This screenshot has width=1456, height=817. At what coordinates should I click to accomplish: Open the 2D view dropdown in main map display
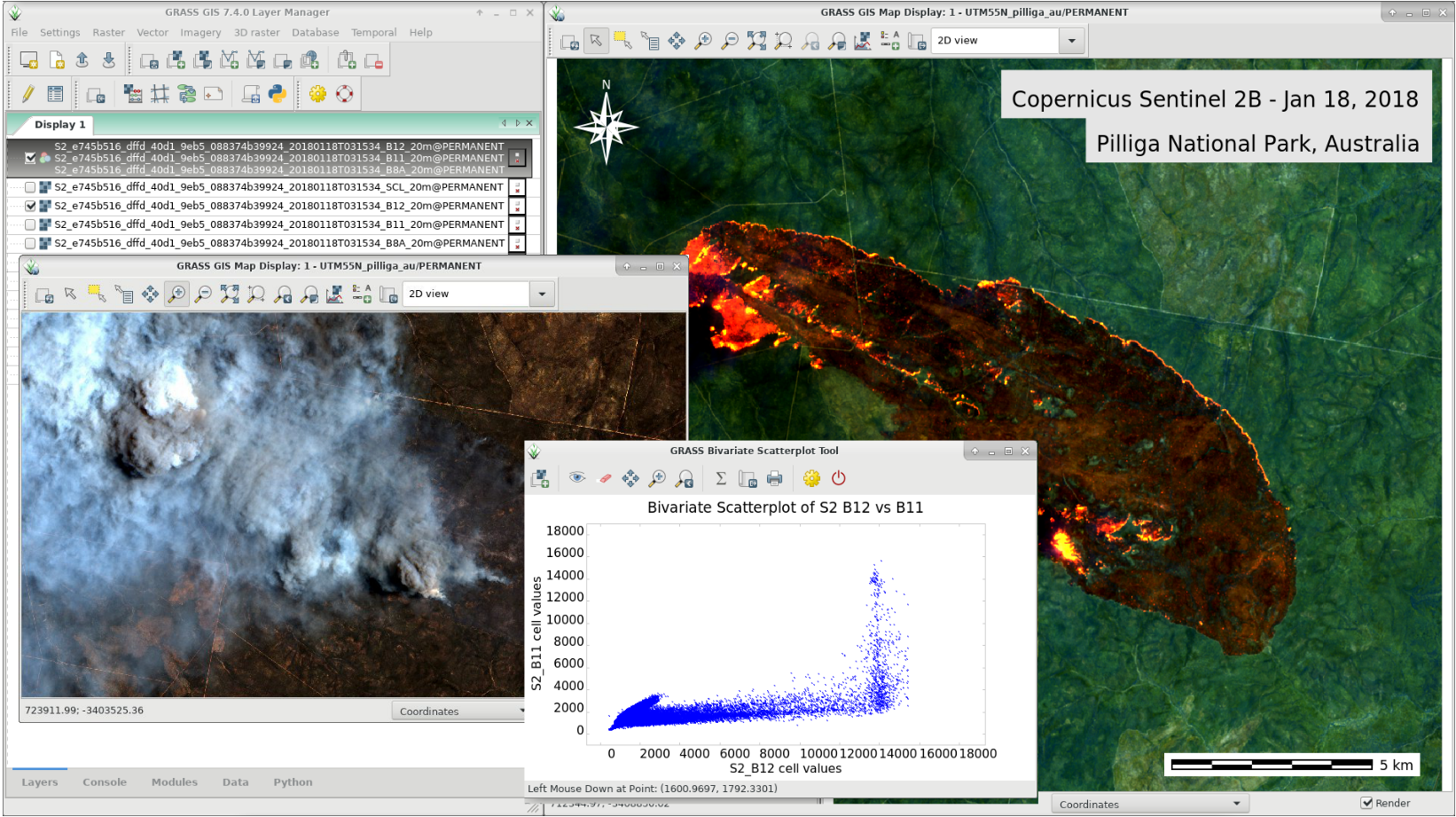click(x=1071, y=41)
